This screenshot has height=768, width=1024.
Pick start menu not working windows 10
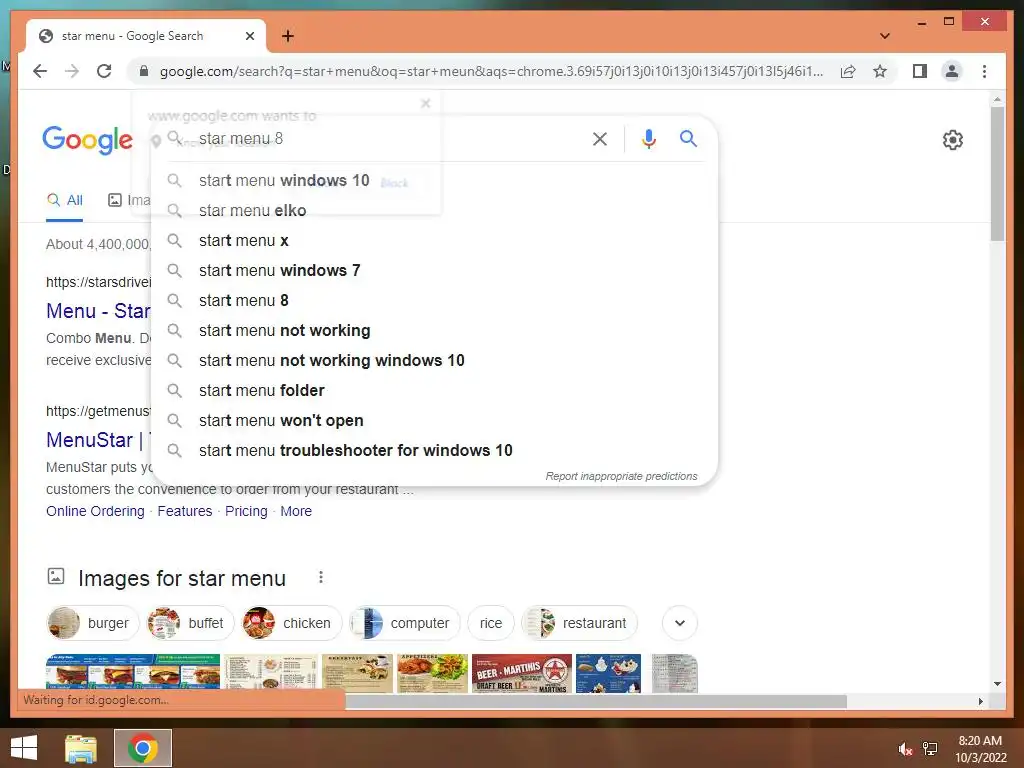(x=434, y=360)
